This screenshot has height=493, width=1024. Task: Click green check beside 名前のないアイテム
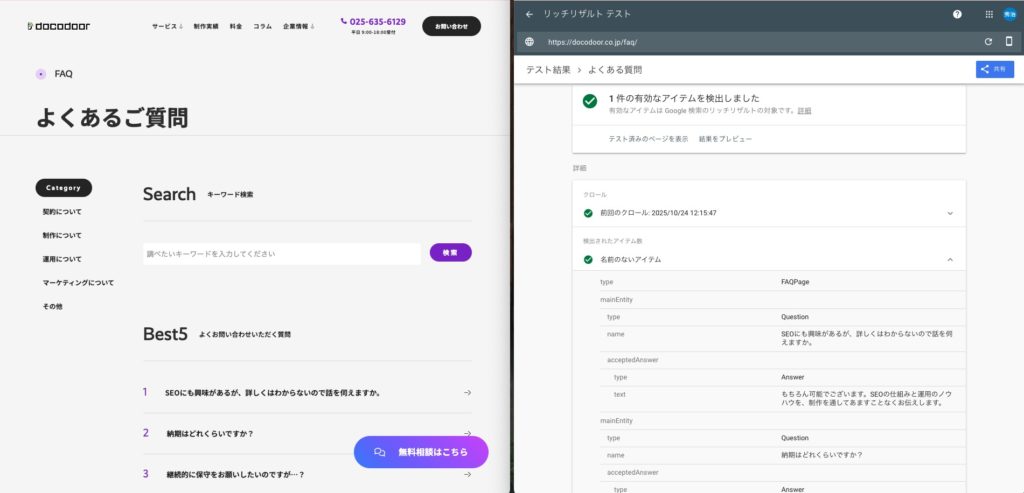point(588,259)
